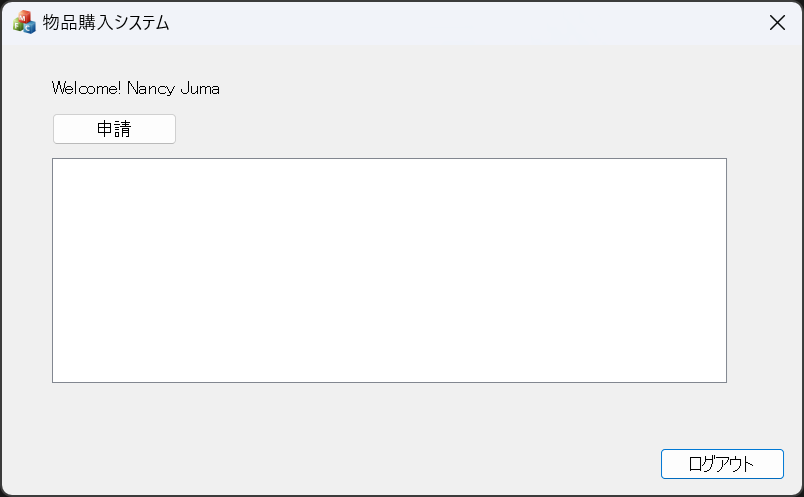Image resolution: width=804 pixels, height=497 pixels.
Task: Close the 物品購入システム window
Action: click(777, 23)
